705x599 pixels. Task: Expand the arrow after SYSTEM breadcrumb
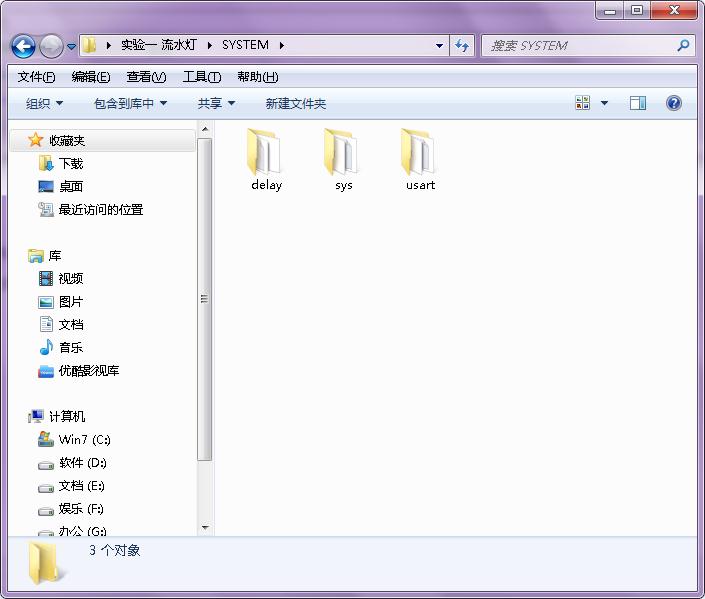282,45
